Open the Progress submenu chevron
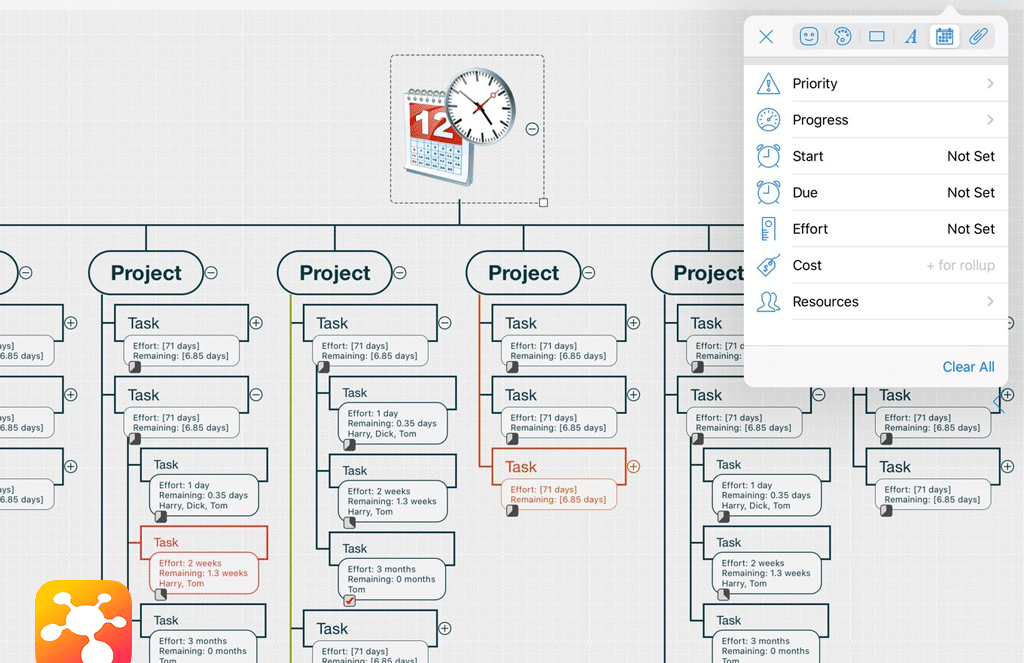 tap(990, 120)
